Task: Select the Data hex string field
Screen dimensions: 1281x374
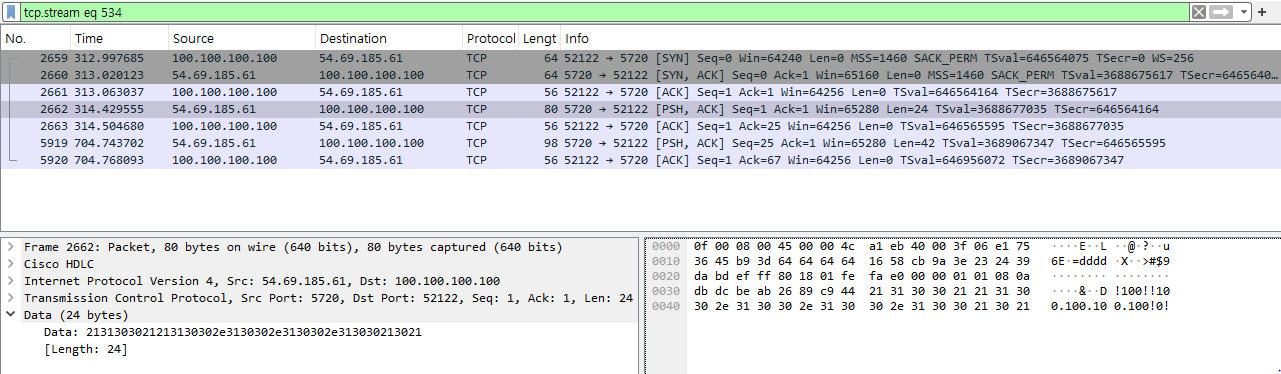Action: click(x=233, y=332)
